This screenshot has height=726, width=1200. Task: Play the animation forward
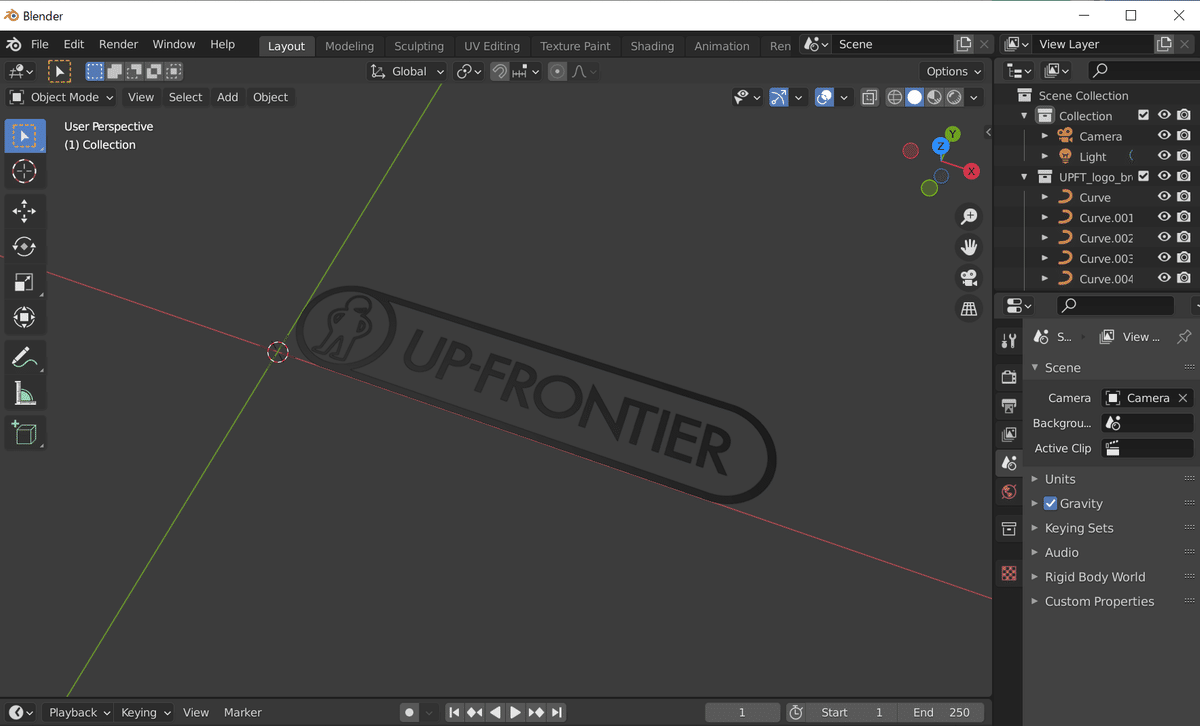(x=515, y=712)
